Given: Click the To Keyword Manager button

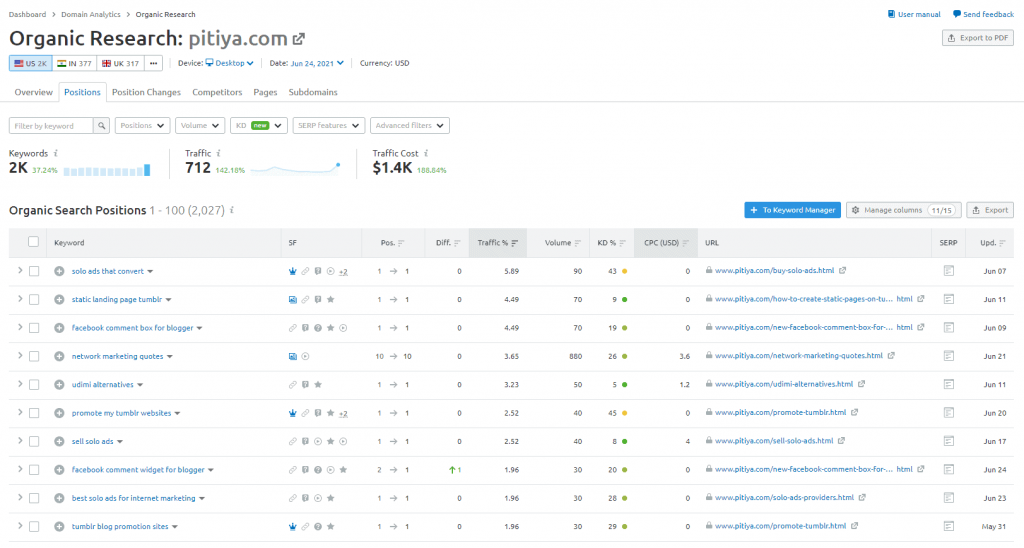Looking at the screenshot, I should (x=792, y=210).
